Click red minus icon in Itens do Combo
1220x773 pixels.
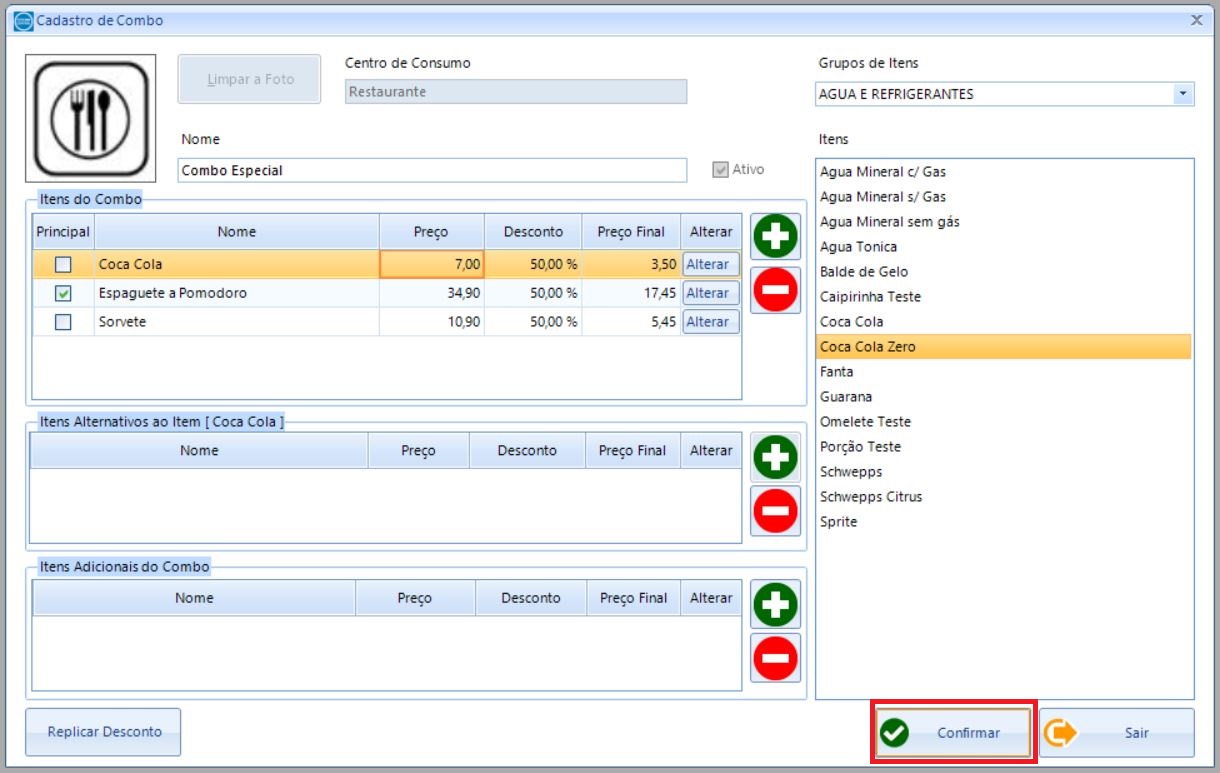pos(776,290)
